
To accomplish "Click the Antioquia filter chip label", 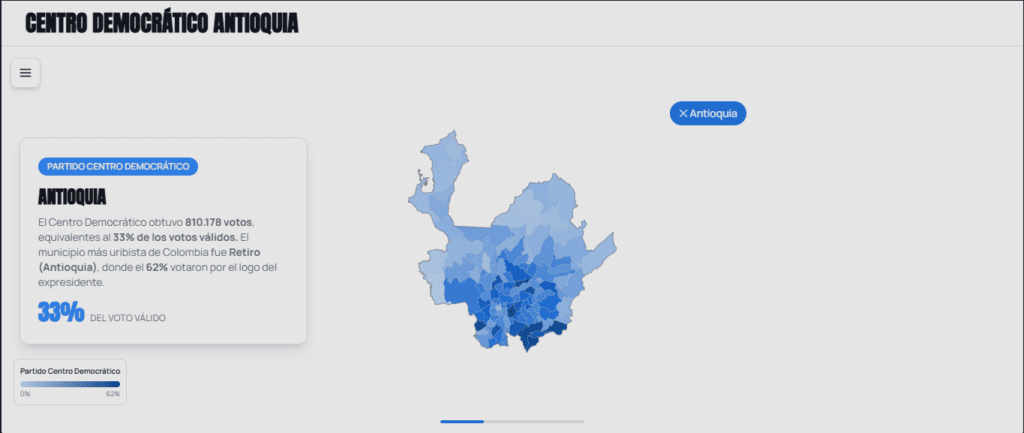I will pyautogui.click(x=714, y=114).
